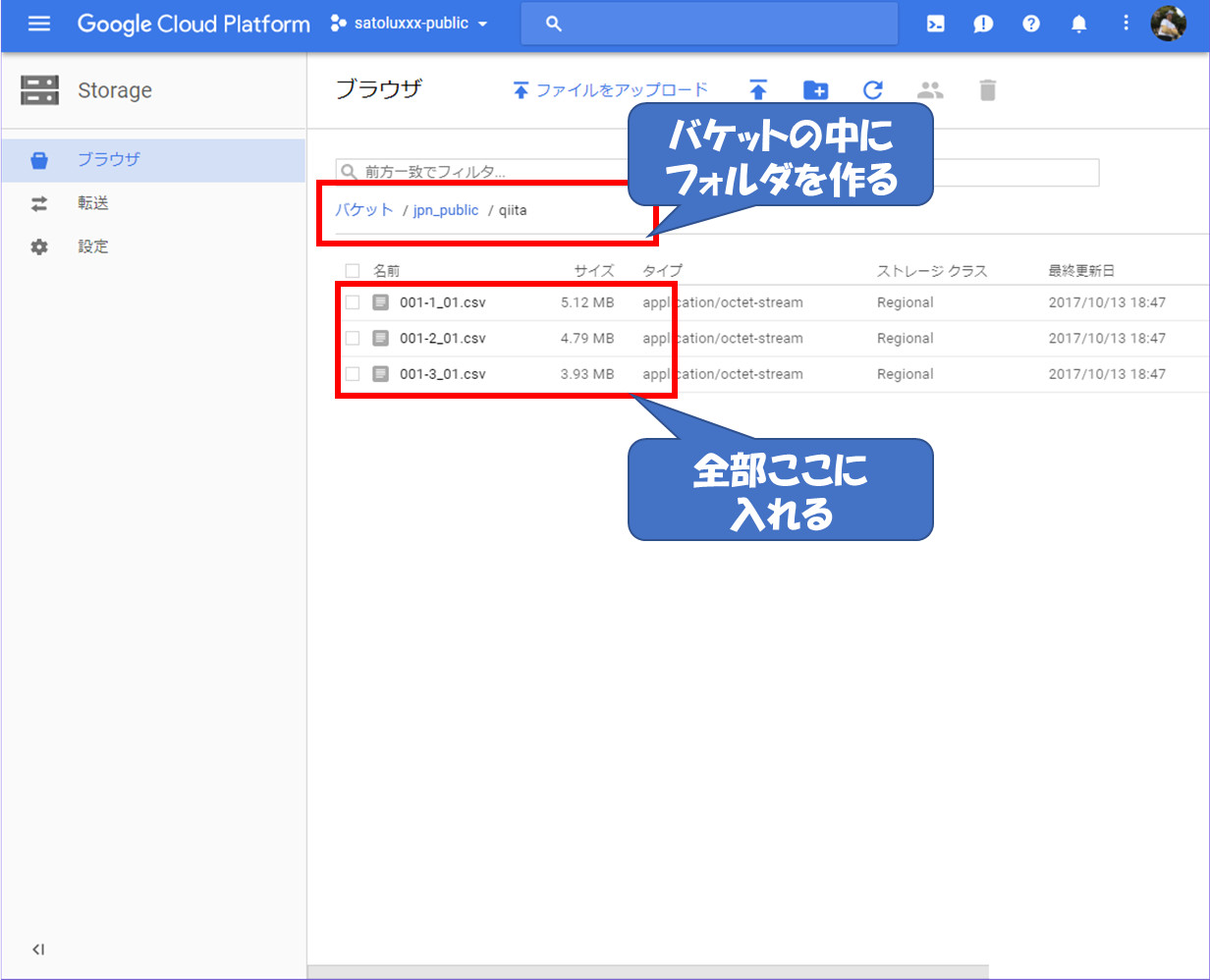The height and width of the screenshot is (980, 1210).
Task: Collapse the left sidebar panel
Action: point(38,949)
